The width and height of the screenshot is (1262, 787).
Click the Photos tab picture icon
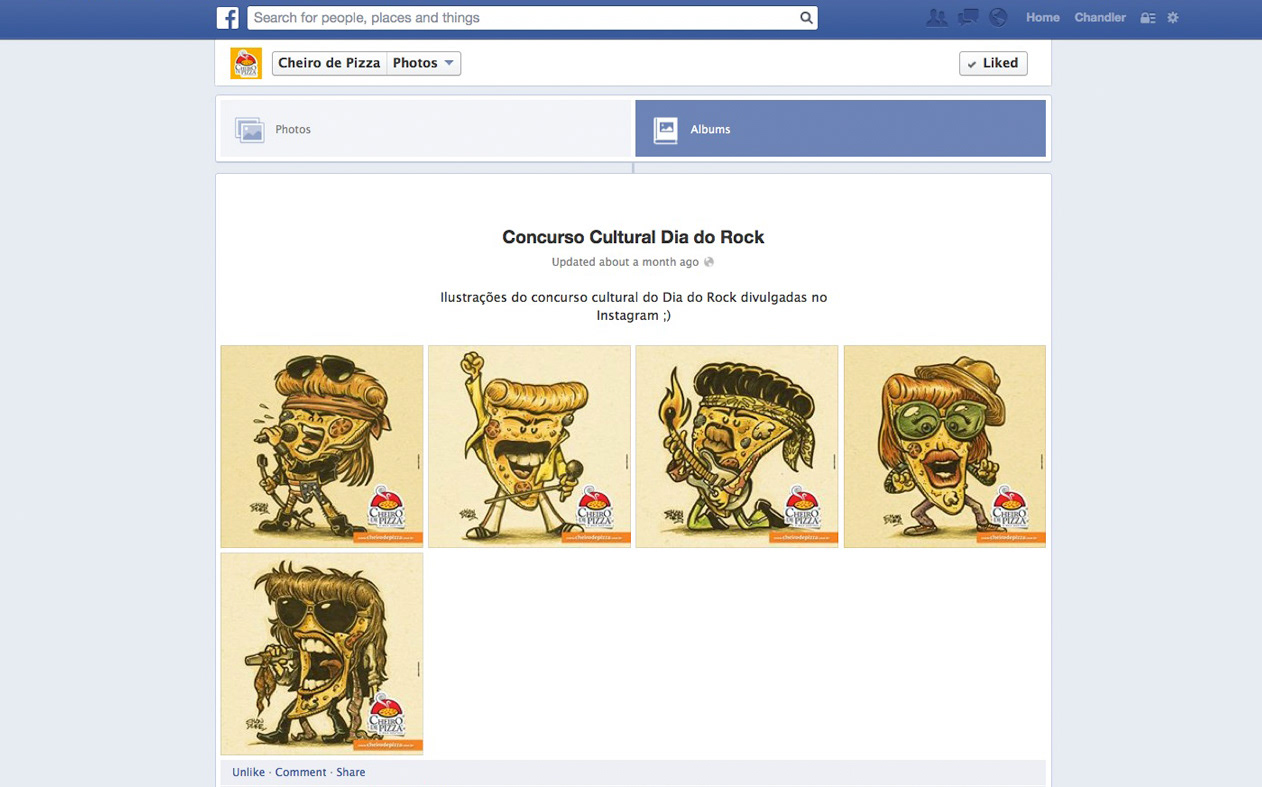coord(249,129)
